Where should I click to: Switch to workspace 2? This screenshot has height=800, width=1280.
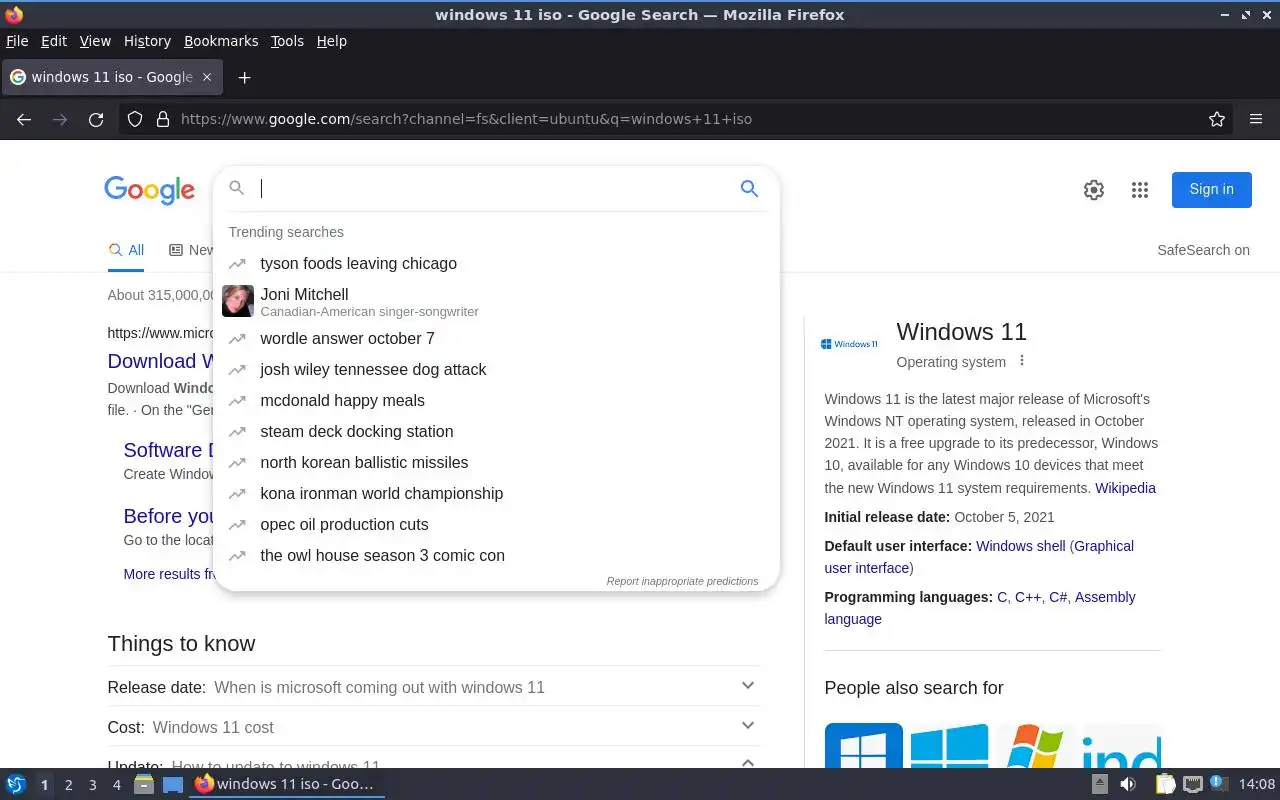pos(68,785)
